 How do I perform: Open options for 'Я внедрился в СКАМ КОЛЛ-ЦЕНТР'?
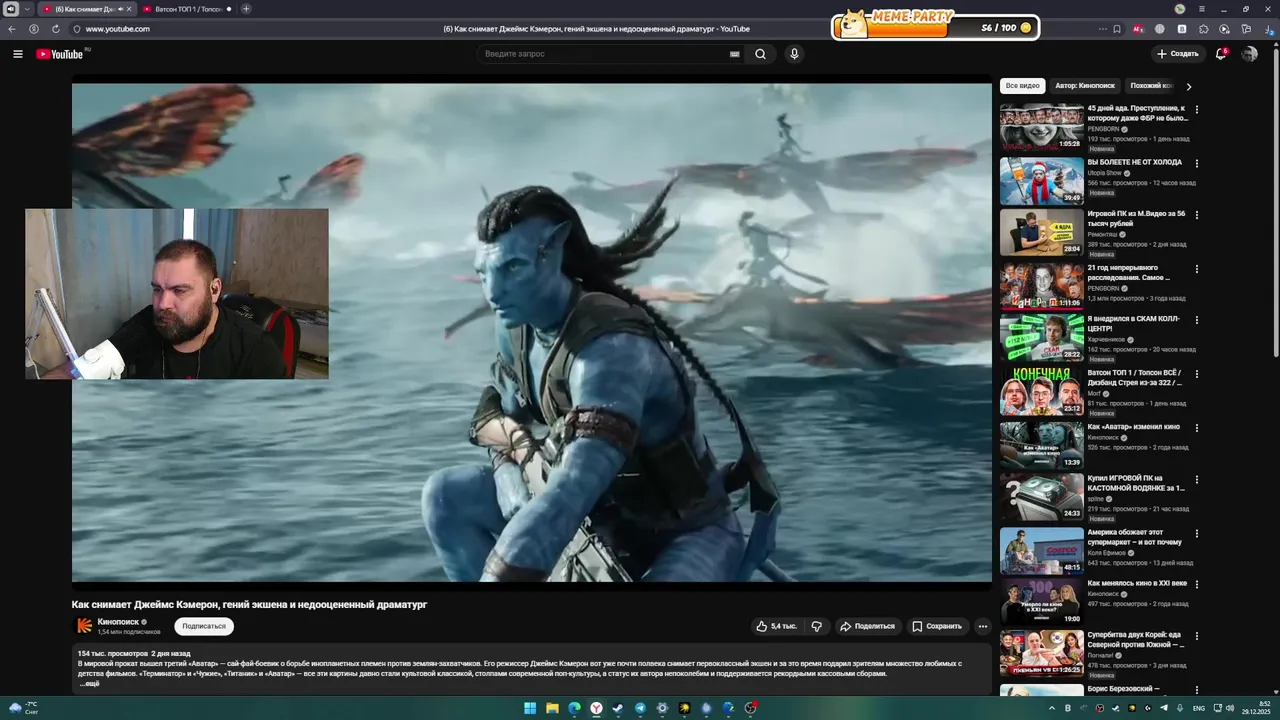tap(1197, 321)
